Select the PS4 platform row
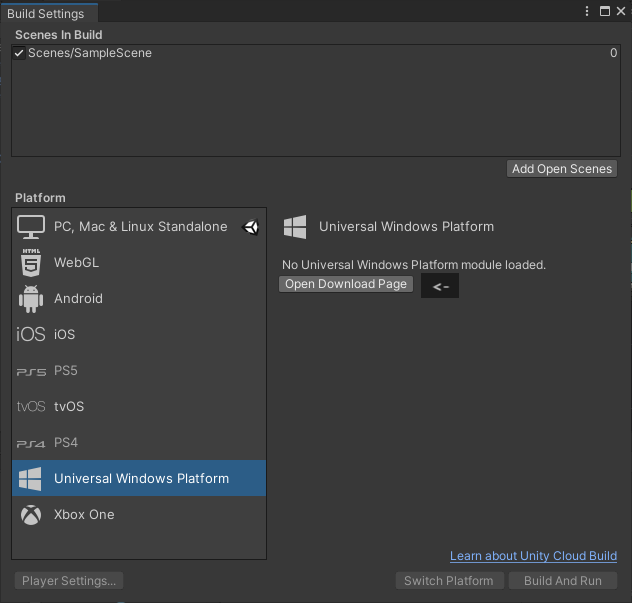 click(139, 443)
